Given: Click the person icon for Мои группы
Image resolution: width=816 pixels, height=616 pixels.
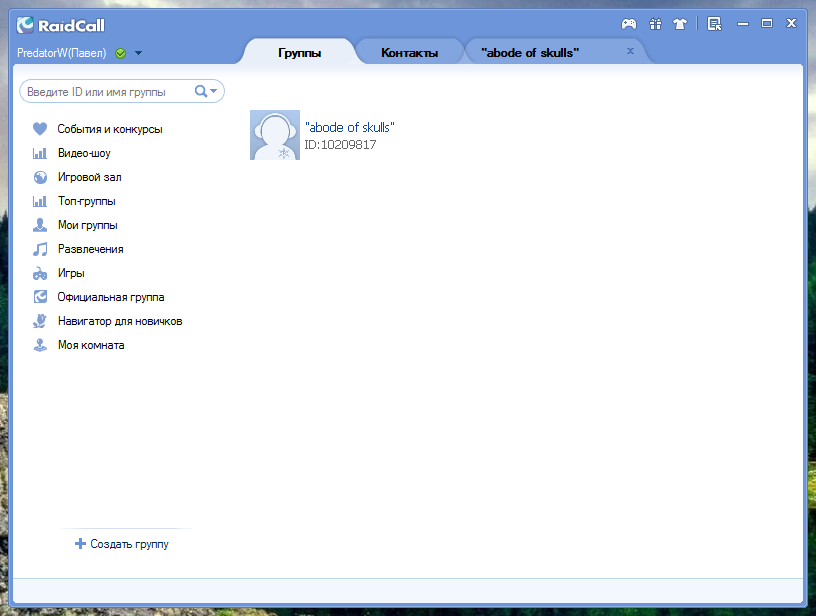Looking at the screenshot, I should pos(40,225).
